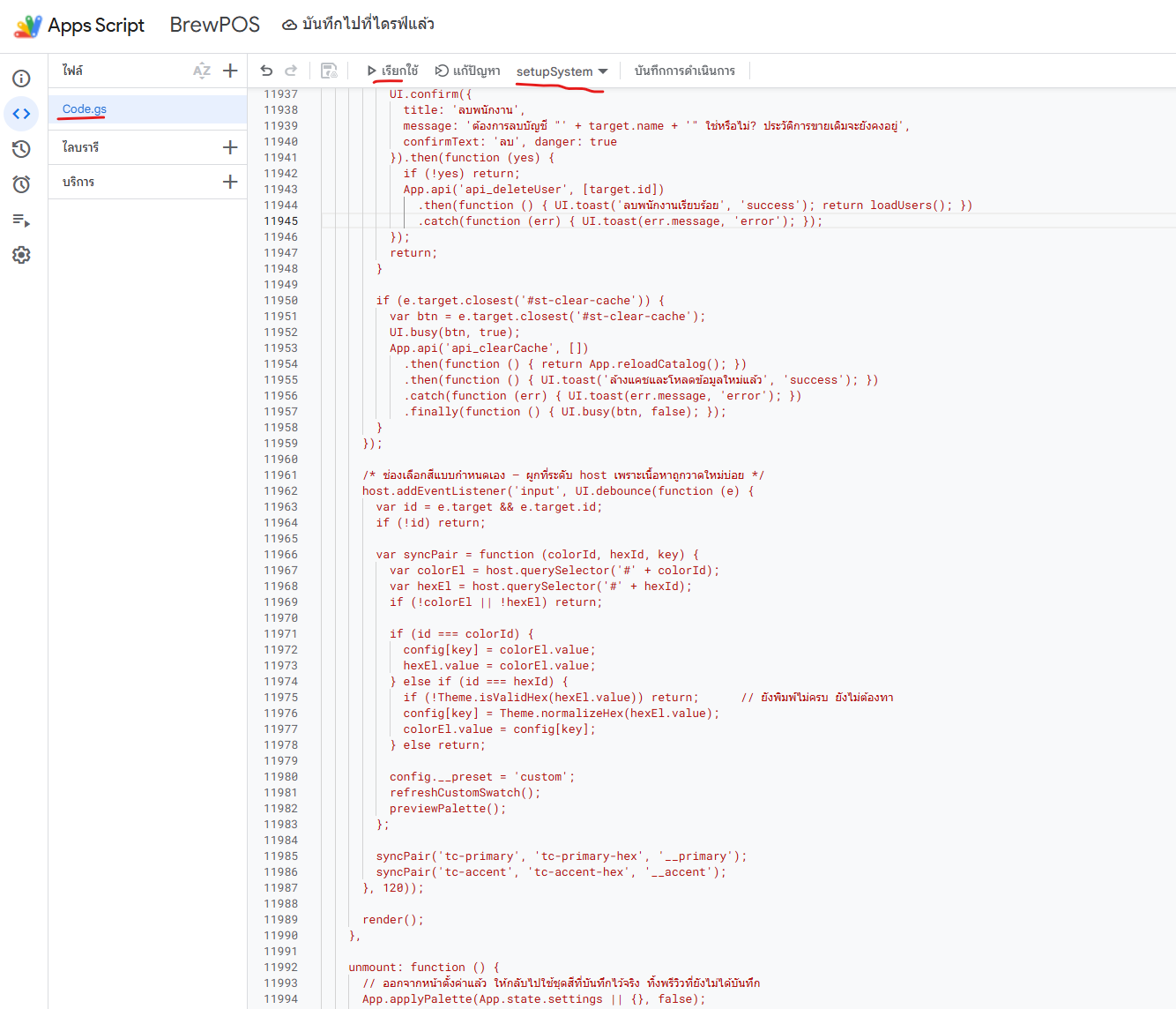The height and width of the screenshot is (1009, 1176).
Task: Click the Theme.isValidHex line
Action: pyautogui.click(x=551, y=698)
